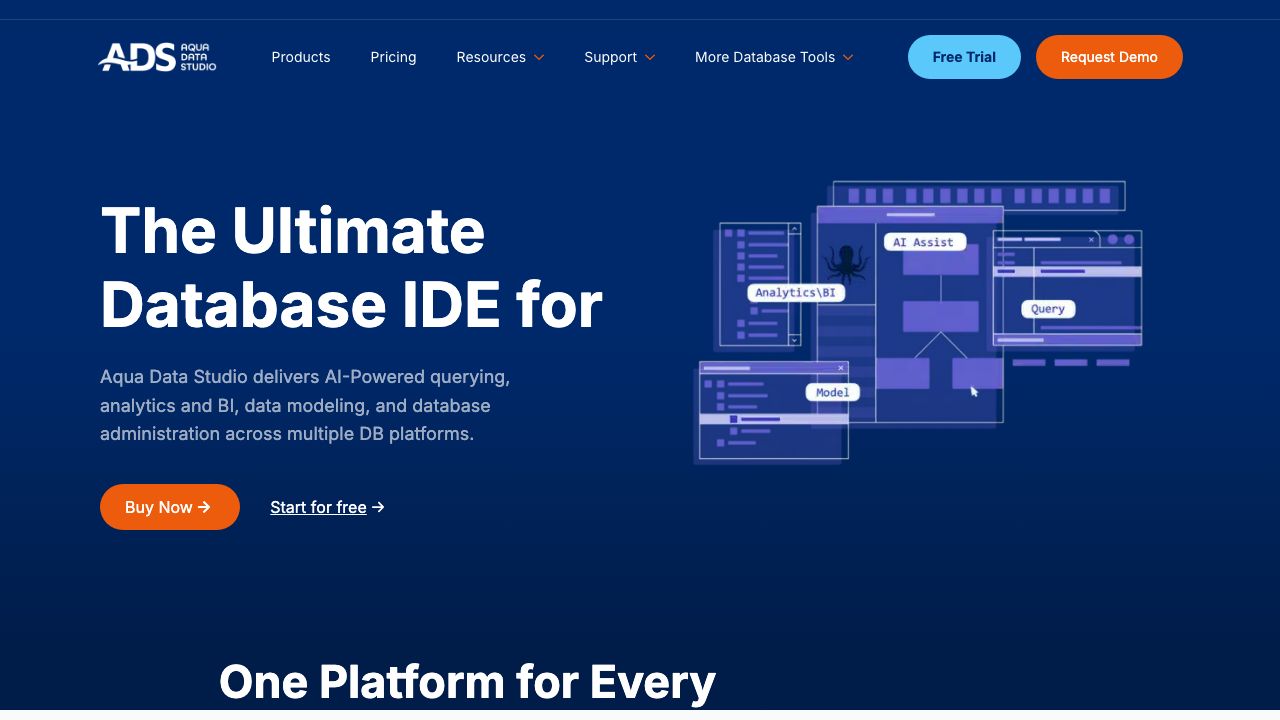Screen dimensions: 1280x720
Task: Click the Aqua Data Studio description paragraph
Action: tap(305, 406)
